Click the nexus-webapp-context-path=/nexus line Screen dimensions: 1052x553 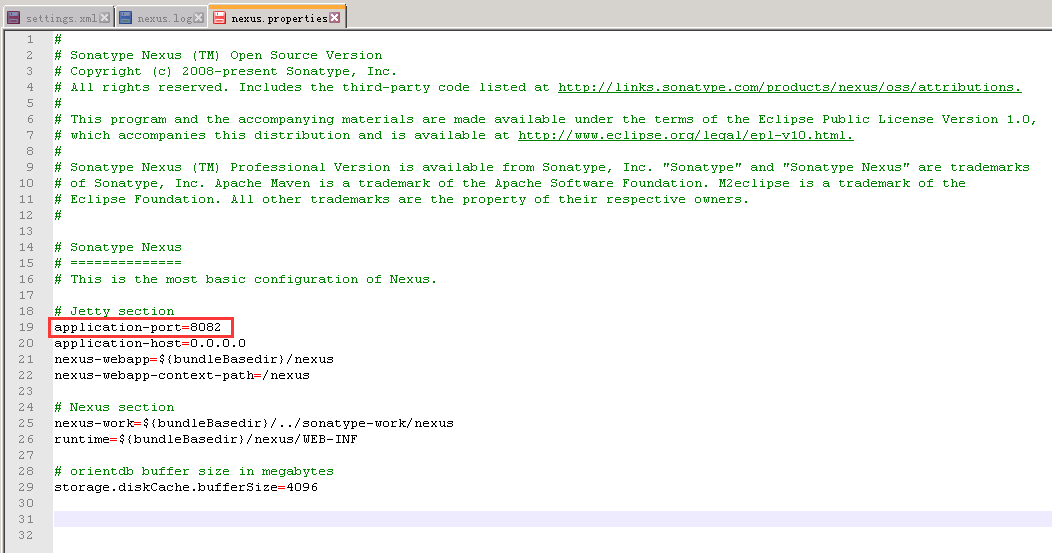click(182, 376)
